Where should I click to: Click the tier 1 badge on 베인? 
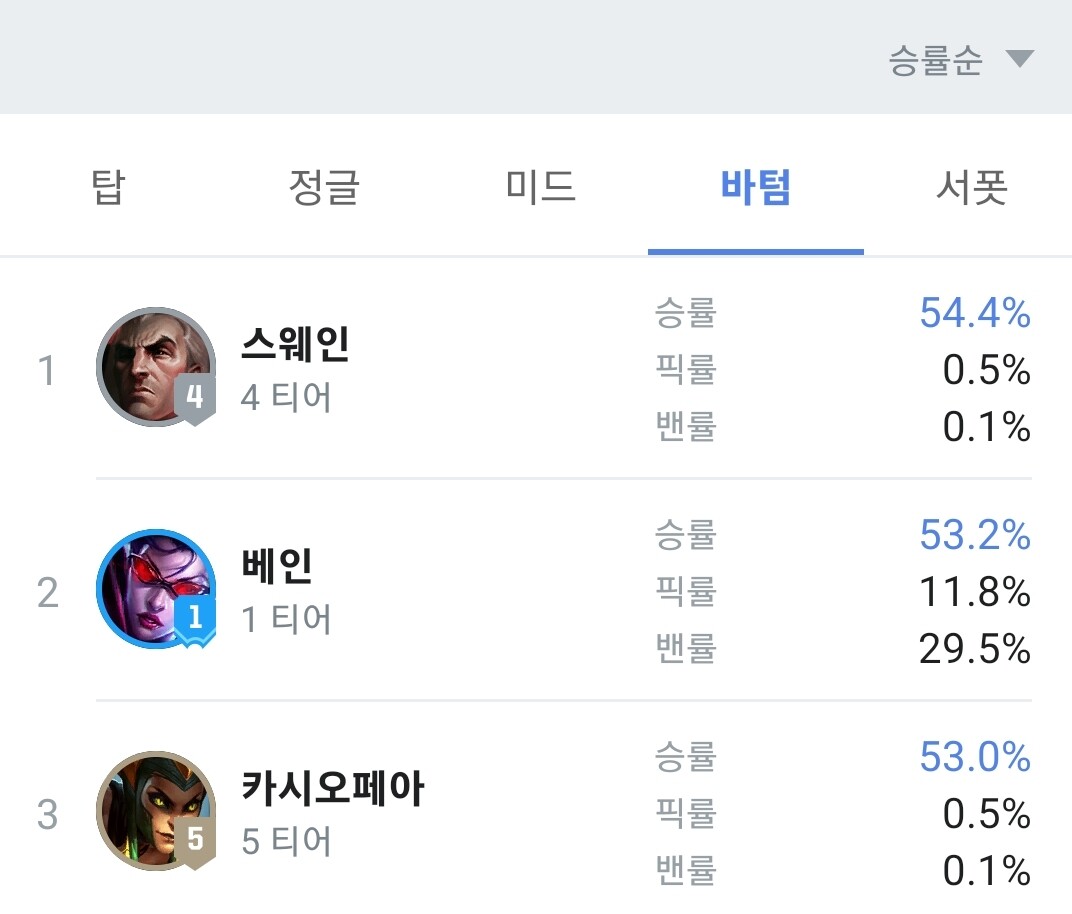coord(195,621)
